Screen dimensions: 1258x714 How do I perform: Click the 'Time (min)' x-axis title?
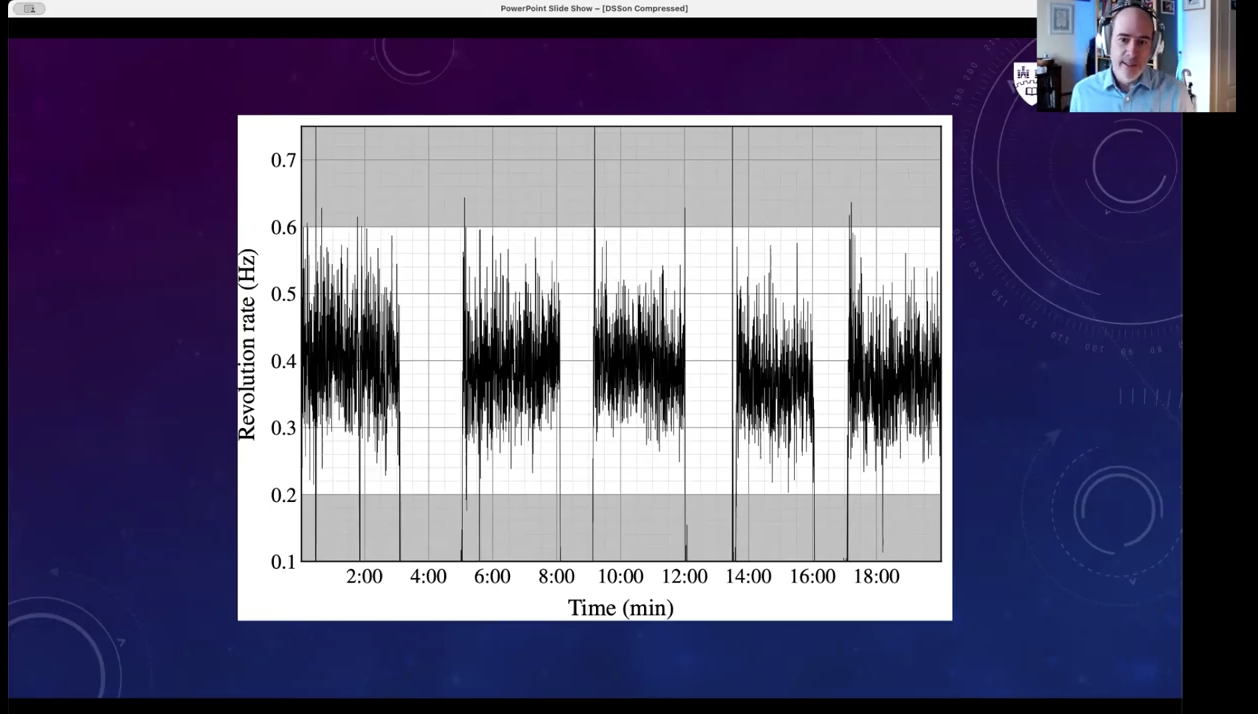(620, 607)
